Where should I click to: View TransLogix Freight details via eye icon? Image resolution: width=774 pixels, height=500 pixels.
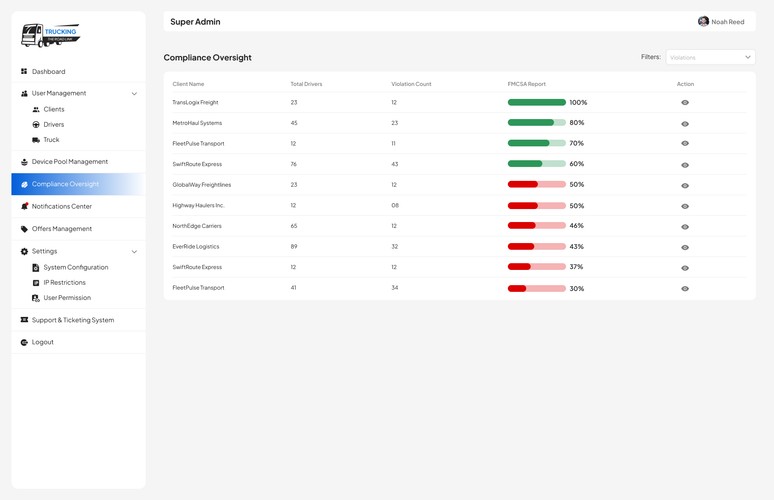click(x=685, y=103)
